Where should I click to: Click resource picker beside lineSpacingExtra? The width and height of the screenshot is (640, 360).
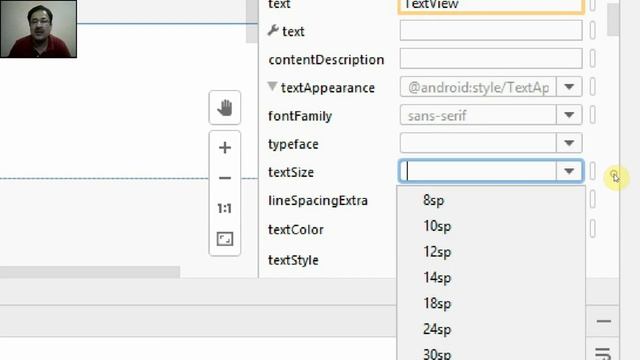coord(593,200)
